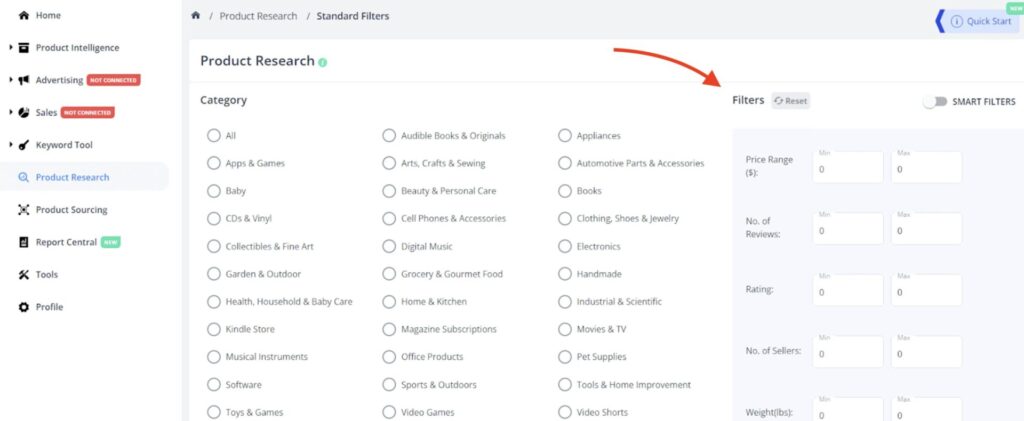
Task: Click the Rating Max input field
Action: (x=926, y=291)
